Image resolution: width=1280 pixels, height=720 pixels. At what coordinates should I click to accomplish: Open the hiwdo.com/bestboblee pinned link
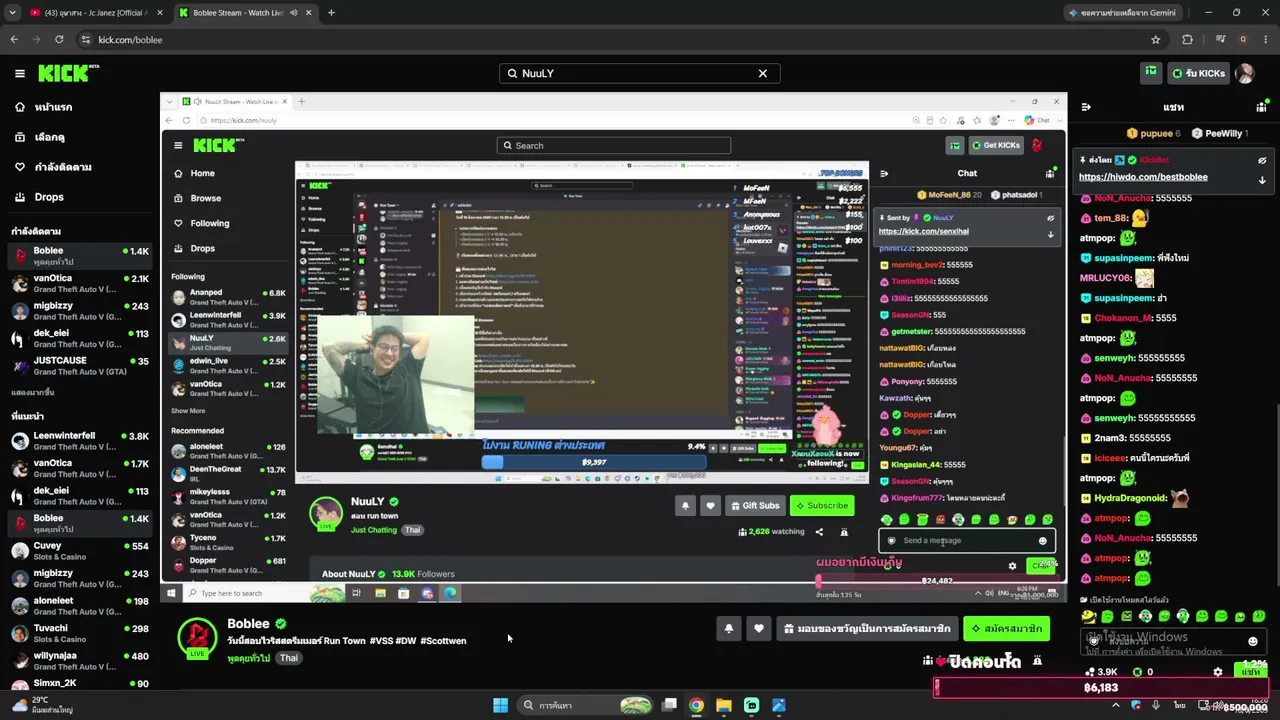click(x=1143, y=177)
